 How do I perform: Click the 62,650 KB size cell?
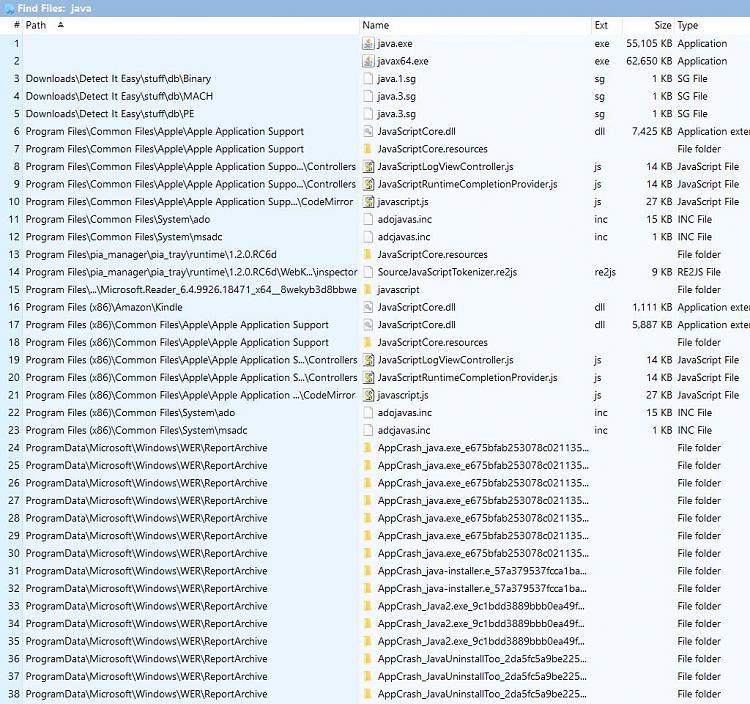tap(649, 61)
